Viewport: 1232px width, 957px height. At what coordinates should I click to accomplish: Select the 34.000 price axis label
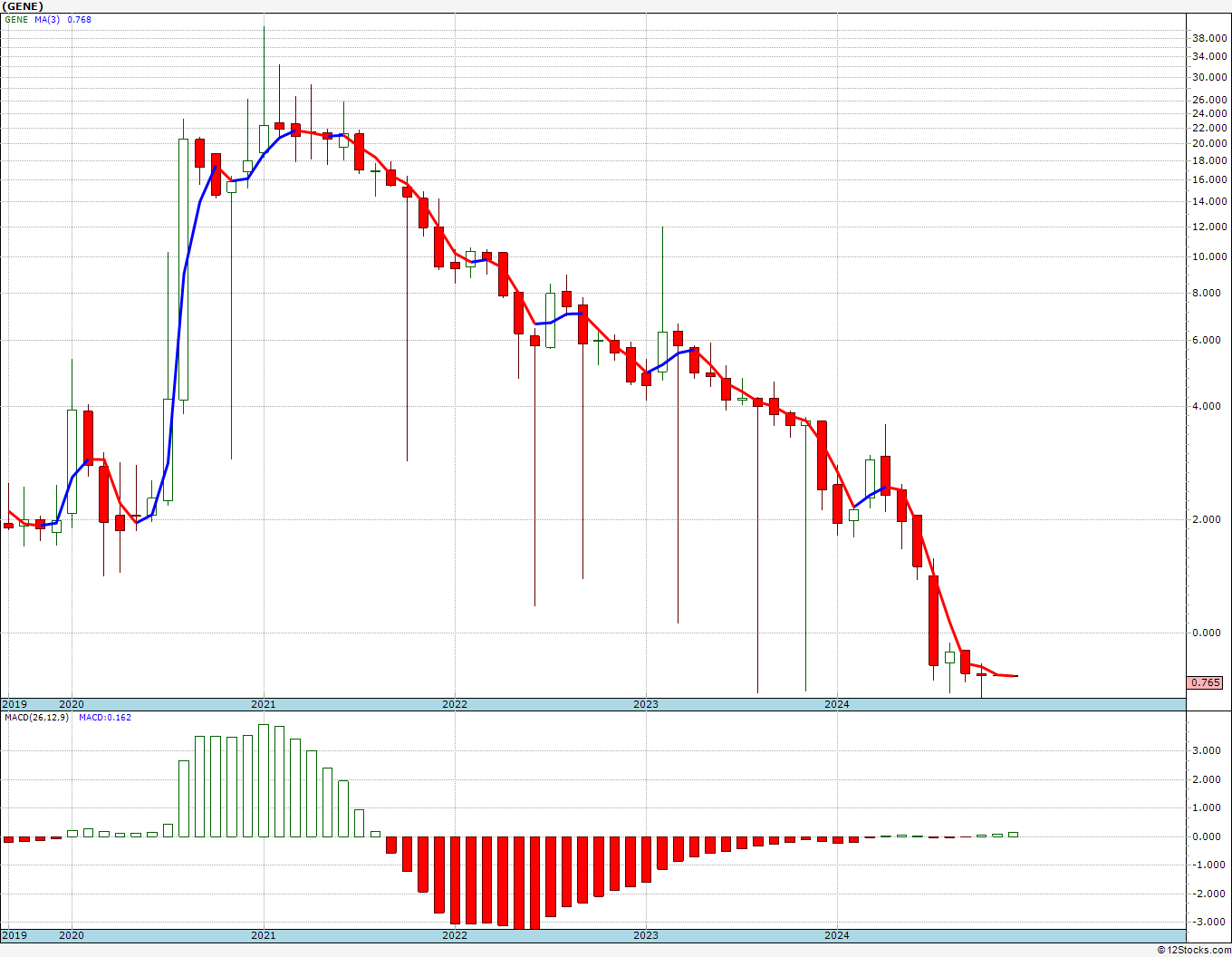click(x=1209, y=56)
